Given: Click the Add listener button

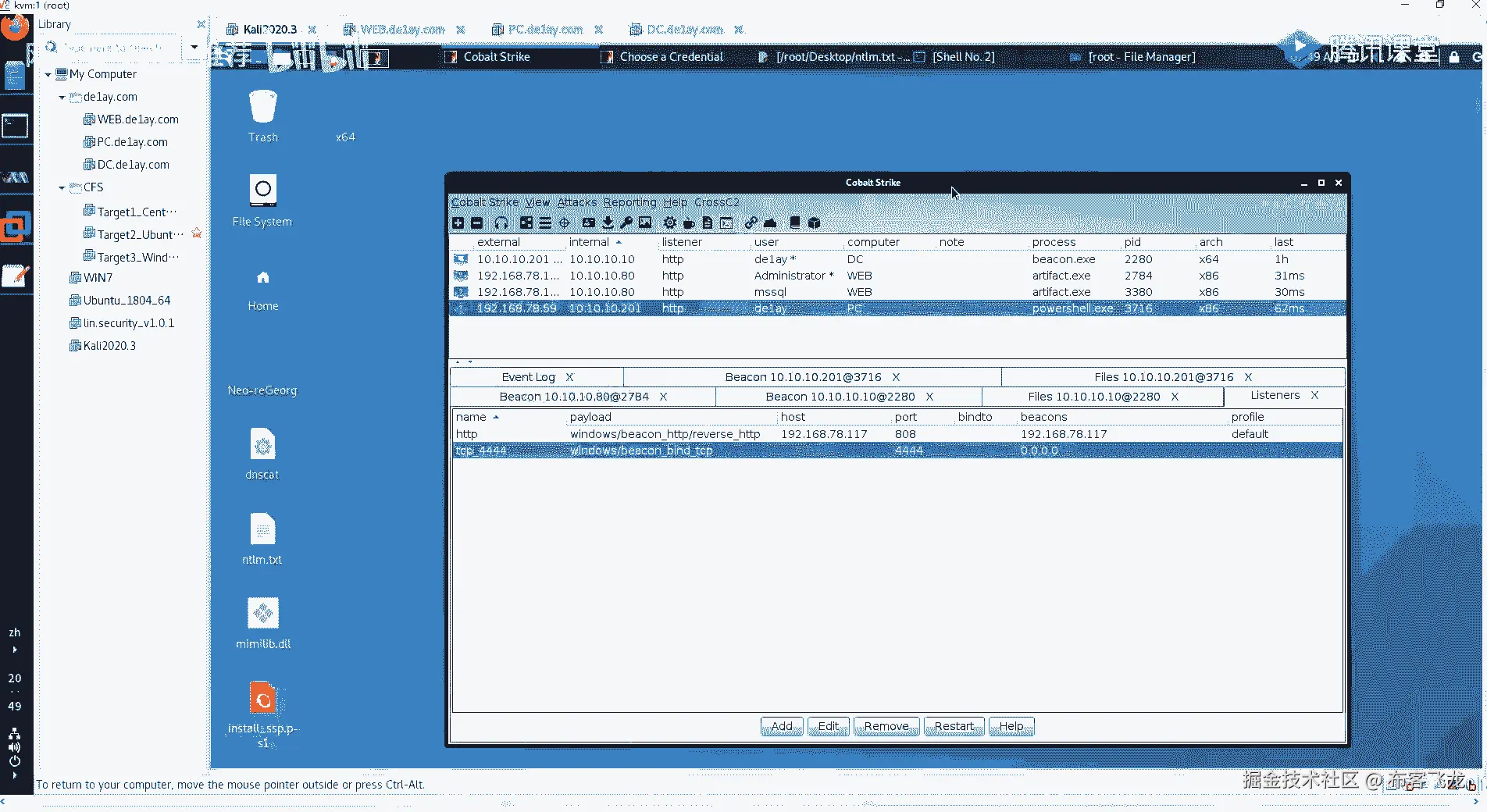Looking at the screenshot, I should (783, 726).
